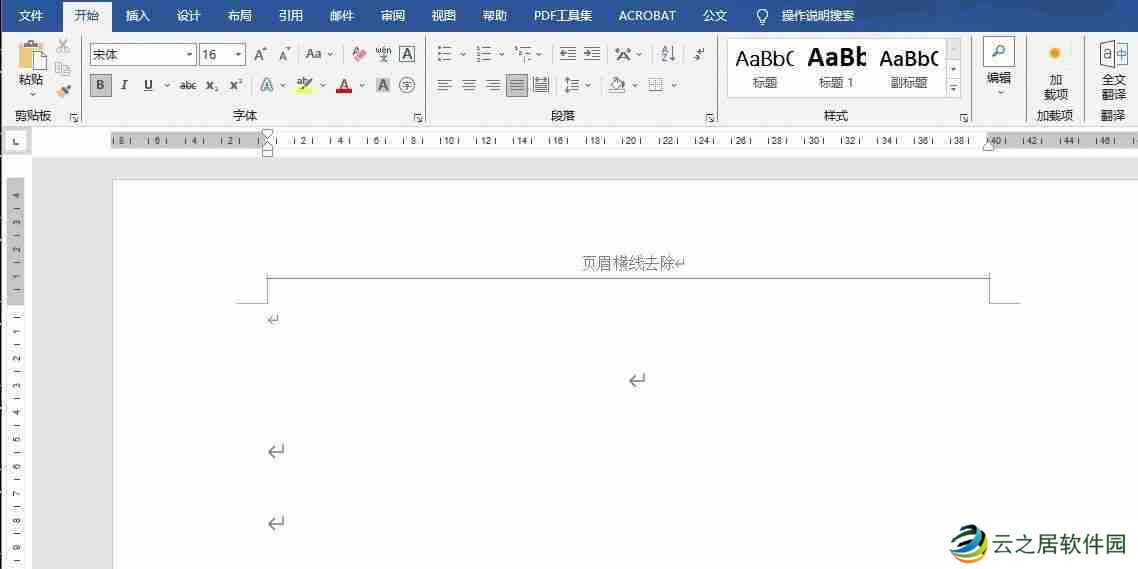Decrease font size with shrink icon
This screenshot has width=1138, height=569.
click(284, 54)
